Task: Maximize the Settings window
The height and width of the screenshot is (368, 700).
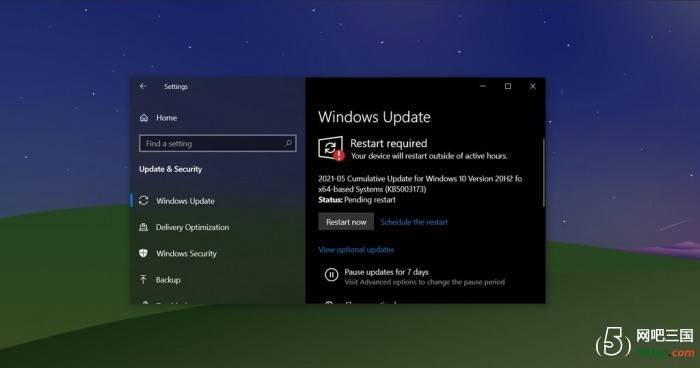Action: (508, 86)
